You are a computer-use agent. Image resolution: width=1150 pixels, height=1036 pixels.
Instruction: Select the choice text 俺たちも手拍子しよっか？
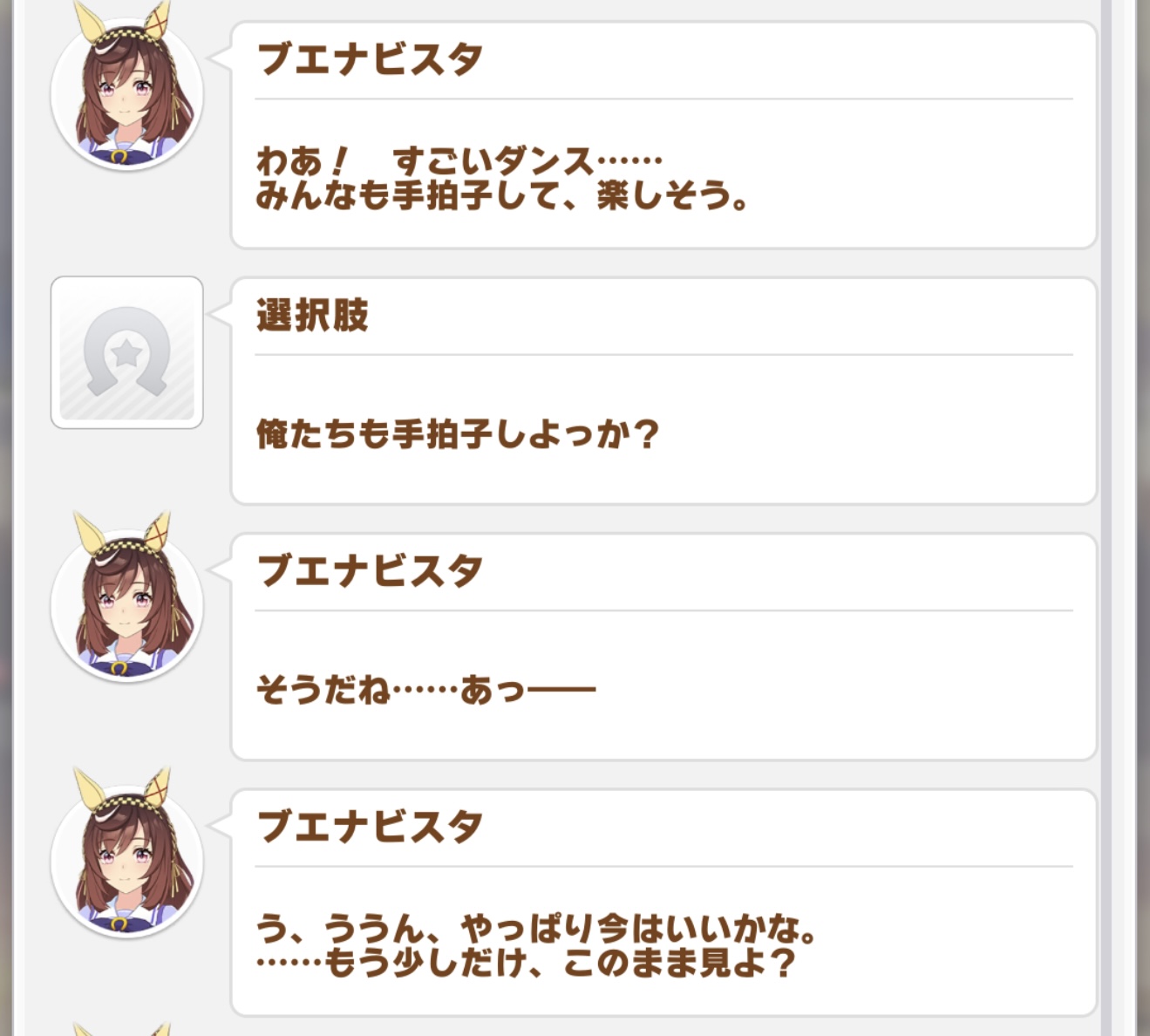457,433
